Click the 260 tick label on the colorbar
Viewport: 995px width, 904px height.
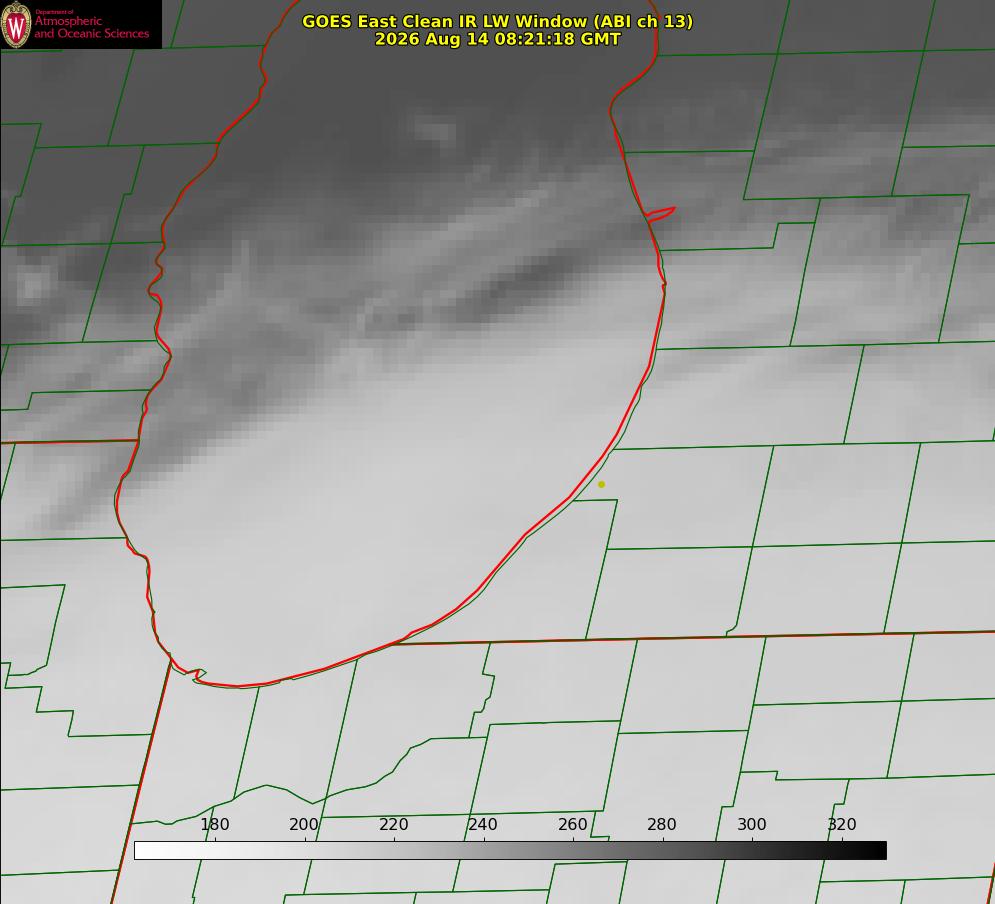[572, 824]
